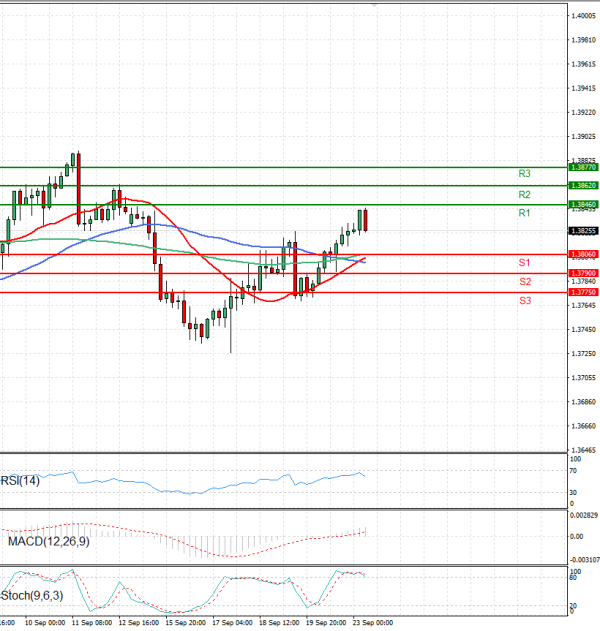The width and height of the screenshot is (600, 631).
Task: Click the 15 Sep 20:00 time label
Action: tap(186, 623)
